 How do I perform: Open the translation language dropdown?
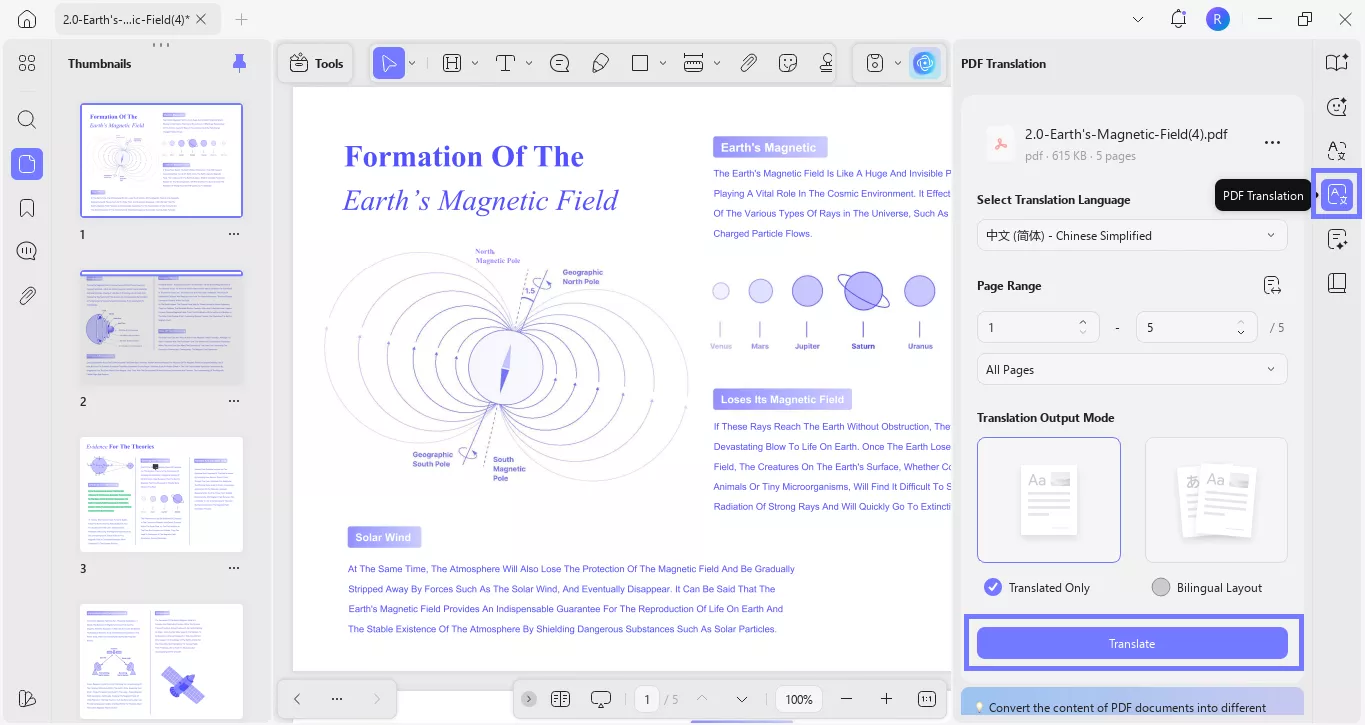(x=1131, y=236)
